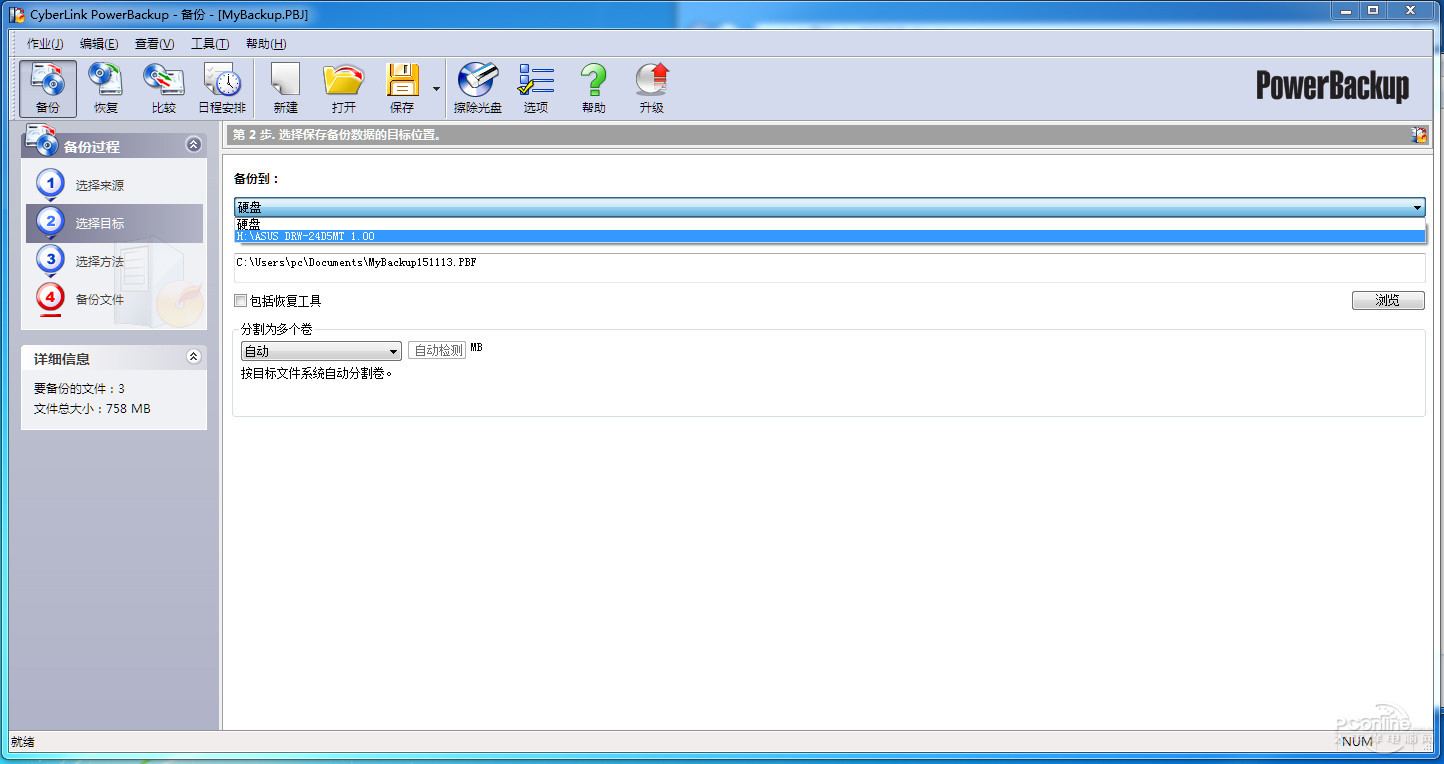The height and width of the screenshot is (764, 1444).
Task: Click the 自动检测 button
Action: point(437,351)
